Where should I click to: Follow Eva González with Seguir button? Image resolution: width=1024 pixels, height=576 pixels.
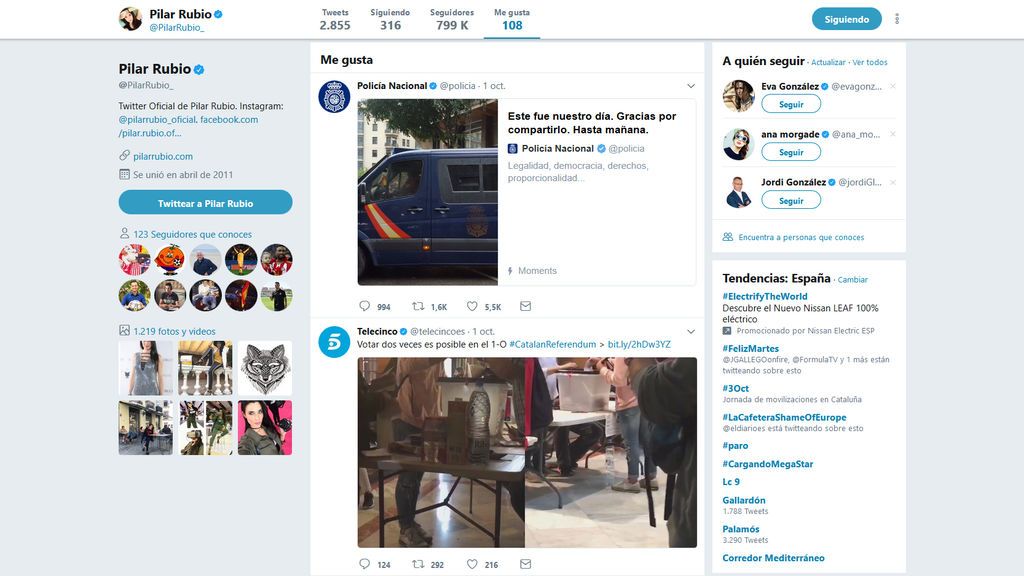click(791, 104)
